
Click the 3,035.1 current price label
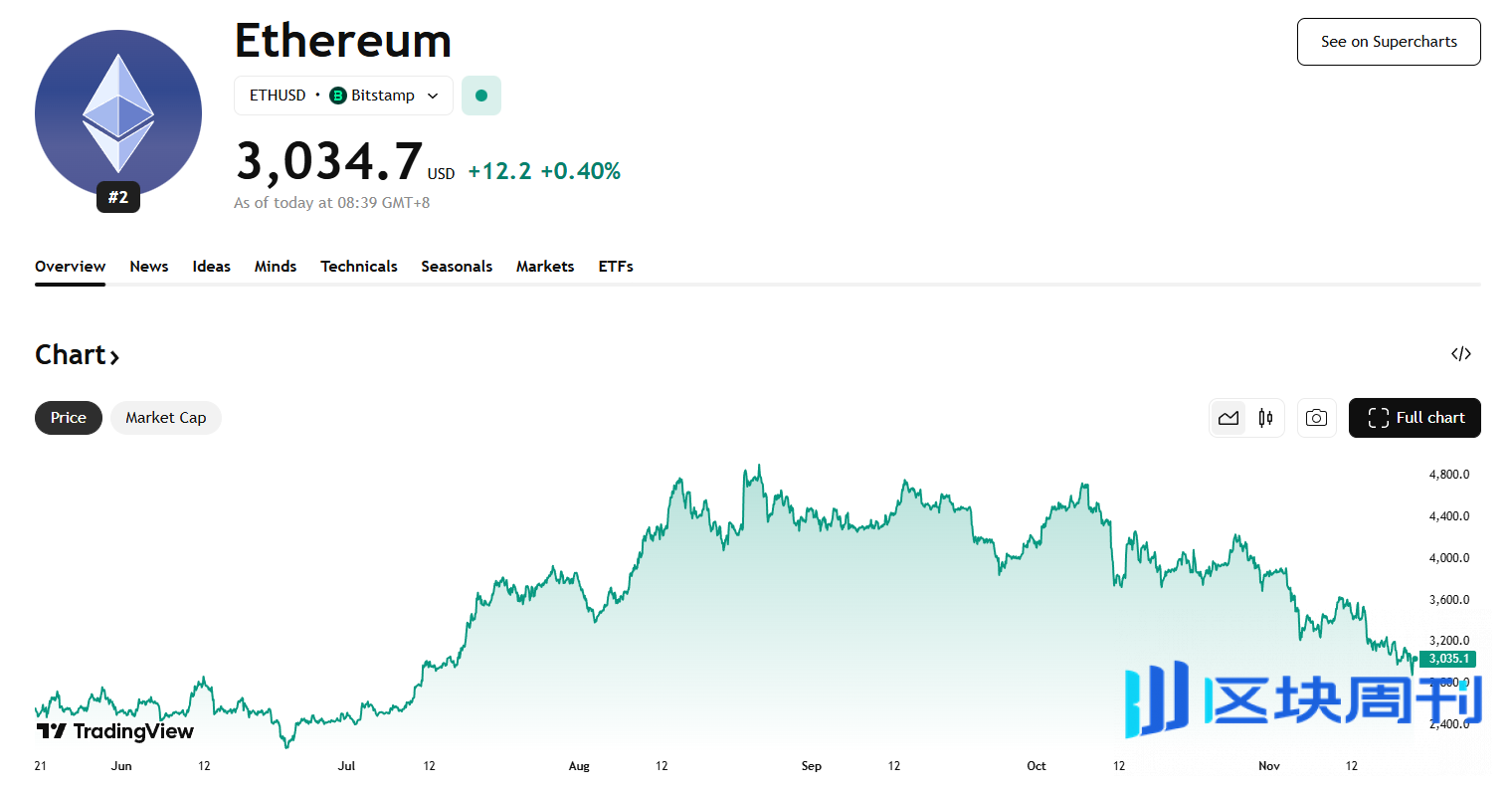(1448, 659)
